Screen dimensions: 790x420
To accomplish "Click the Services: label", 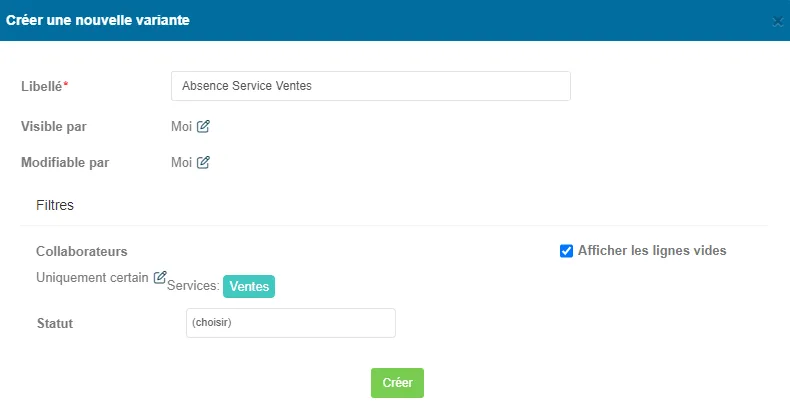I will pos(193,286).
